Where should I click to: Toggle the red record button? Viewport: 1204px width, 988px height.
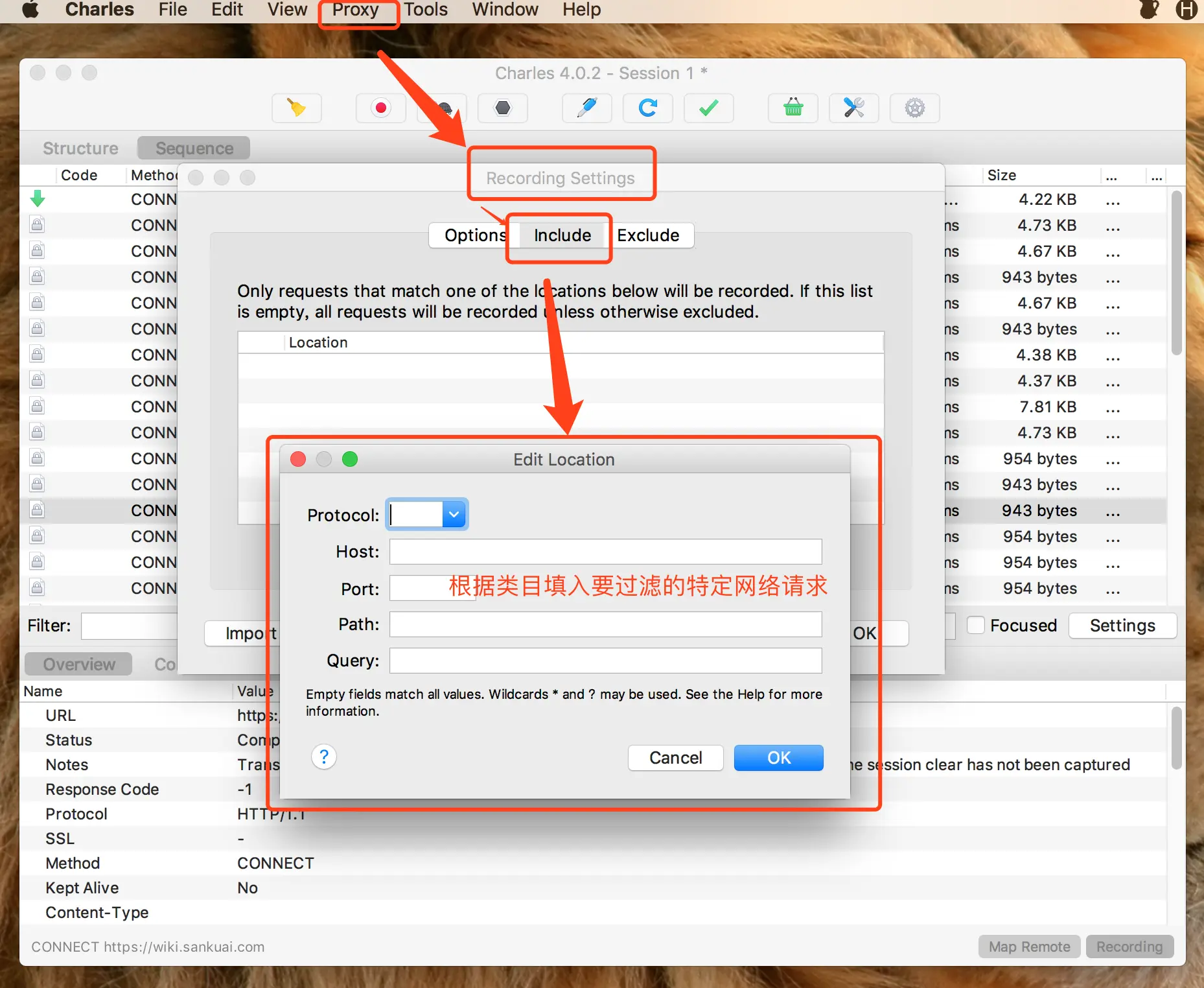pos(381,108)
